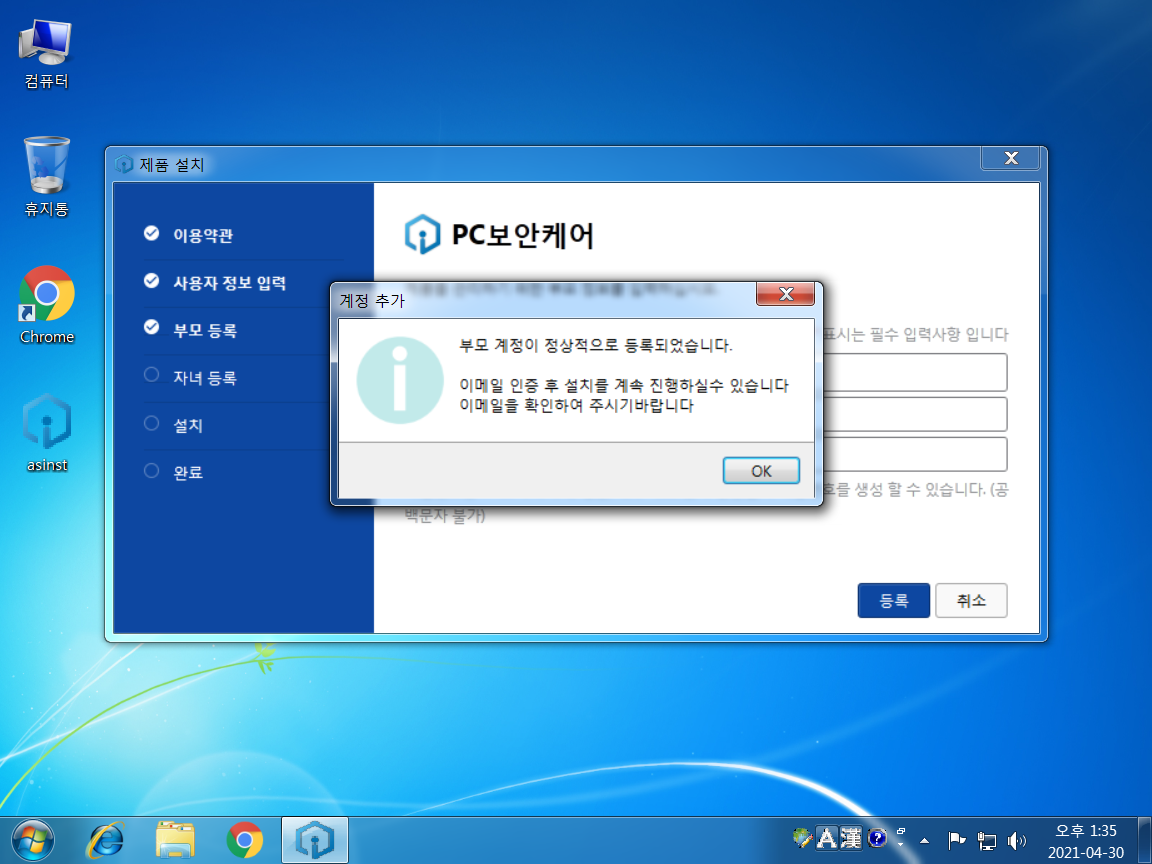Click the taskbar clock 오후 1:35
Image resolution: width=1152 pixels, height=864 pixels.
click(1085, 831)
